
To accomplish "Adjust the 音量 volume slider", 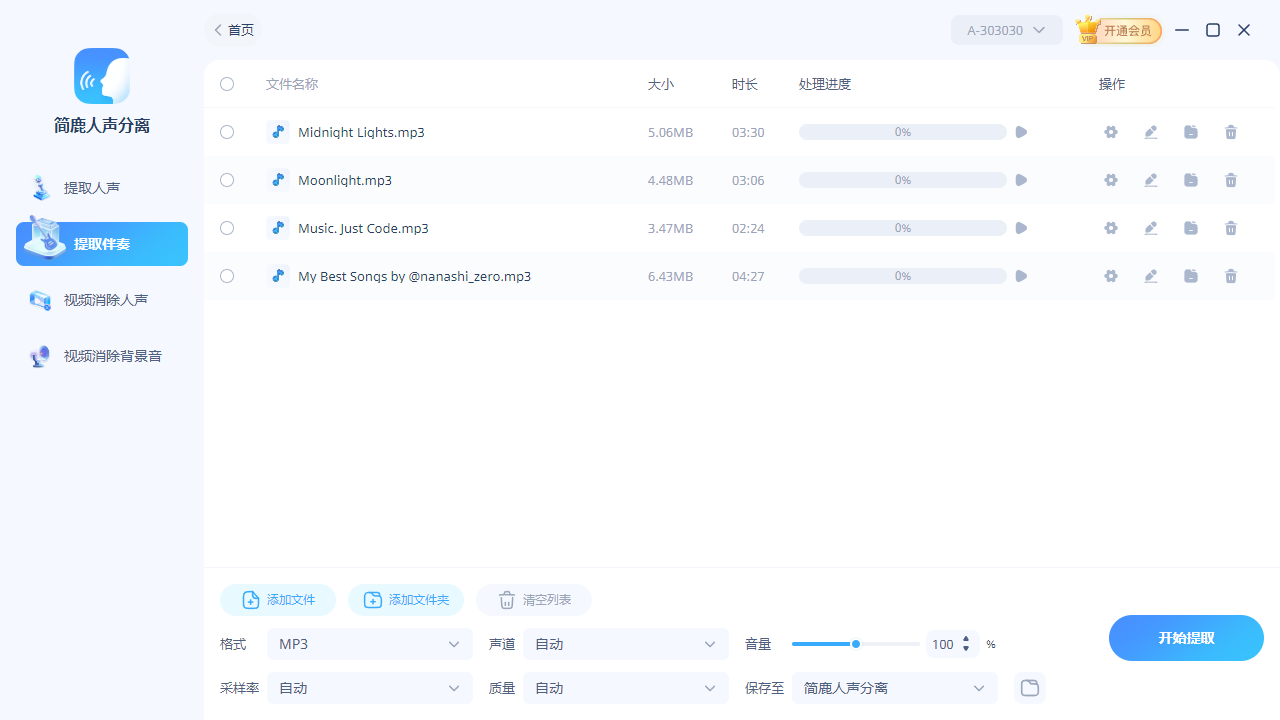I will pyautogui.click(x=855, y=644).
